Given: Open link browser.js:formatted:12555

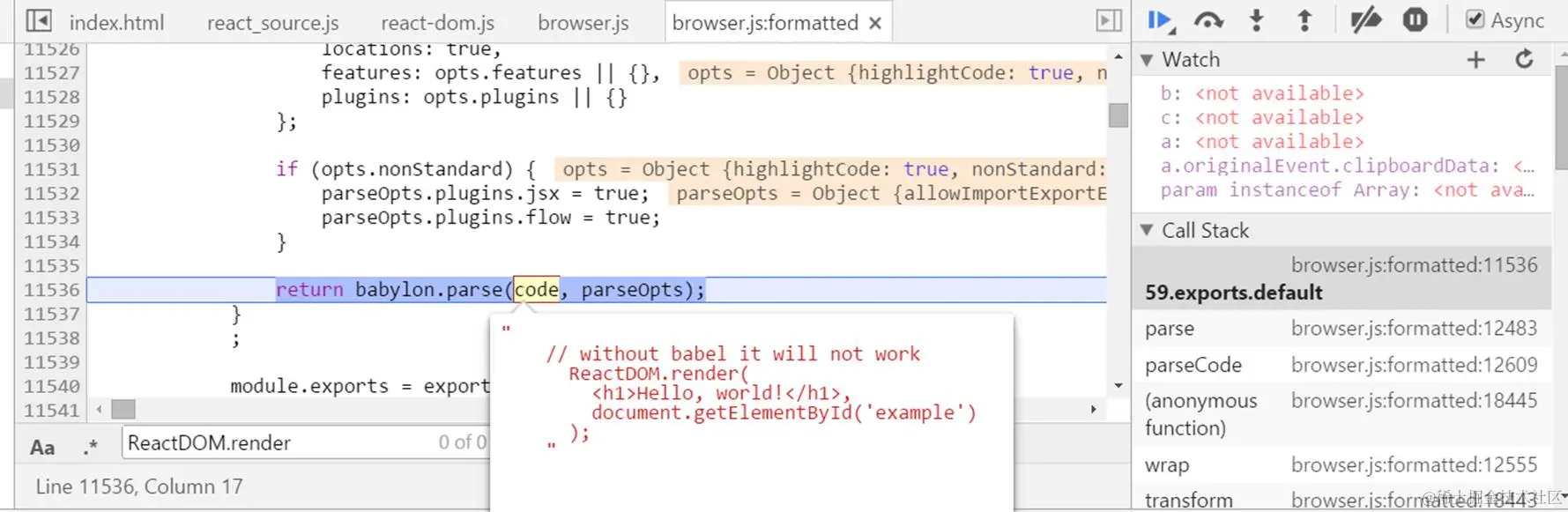Looking at the screenshot, I should point(1414,464).
